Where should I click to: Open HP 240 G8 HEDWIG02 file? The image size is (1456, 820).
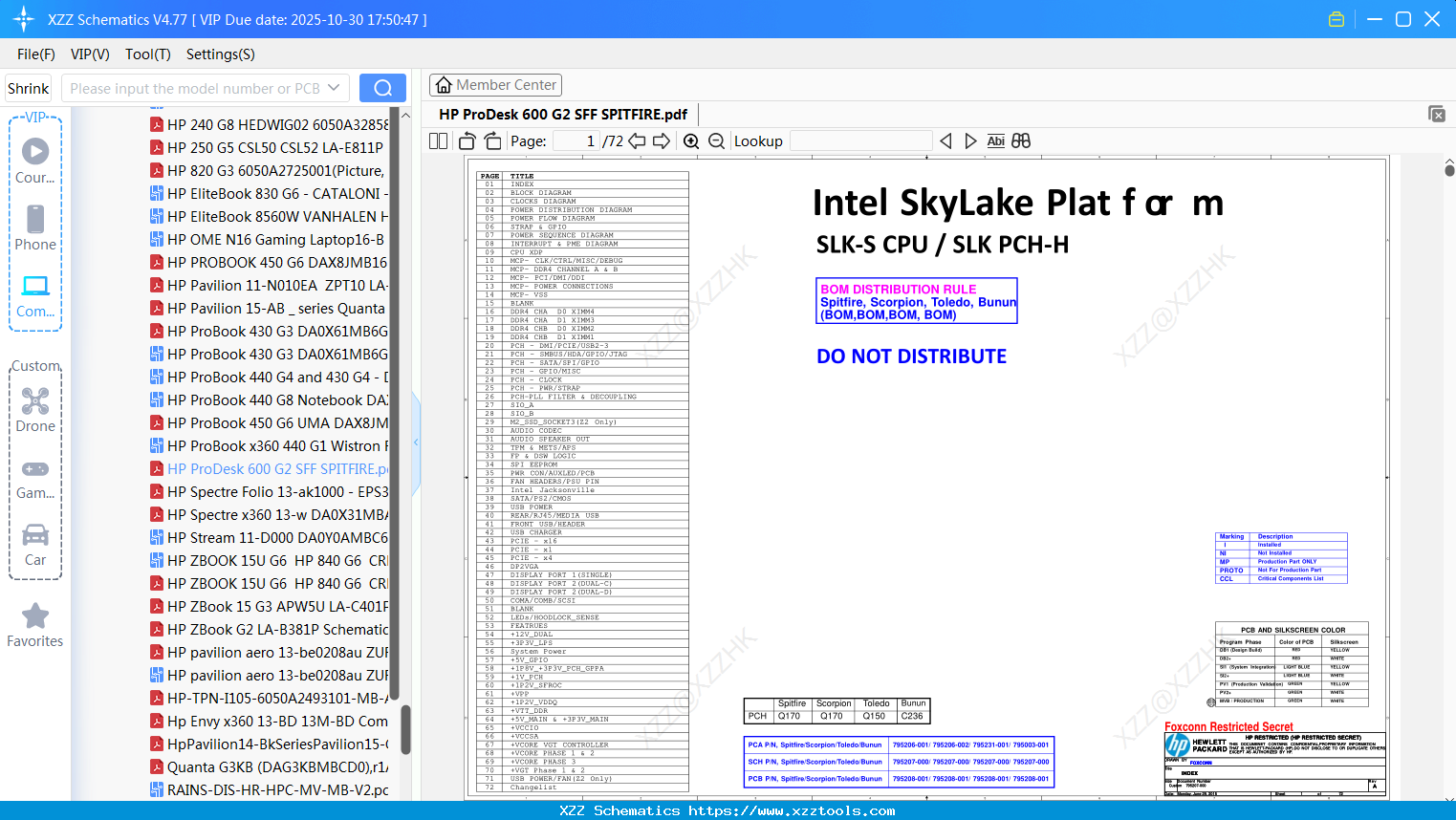click(x=270, y=124)
